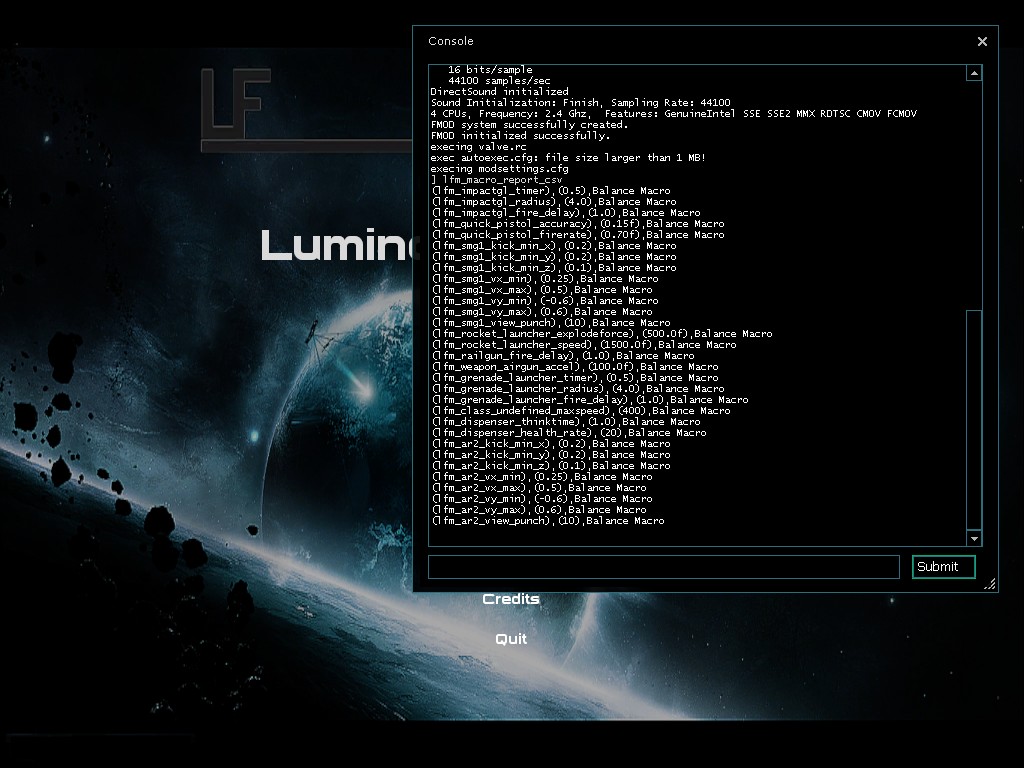Click the autoexec.cfg file size warning line
Screen dimensions: 1024x768
click(568, 158)
